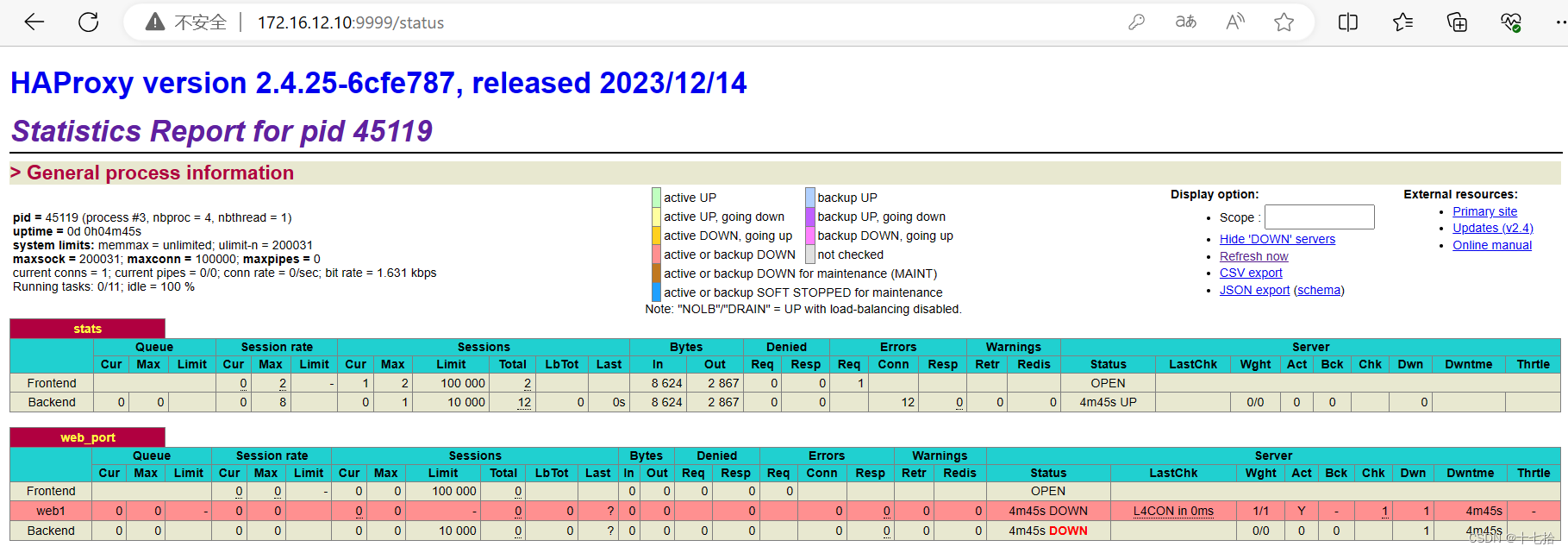The image size is (1568, 553).
Task: Open the JSON schema link
Action: [x=1319, y=290]
